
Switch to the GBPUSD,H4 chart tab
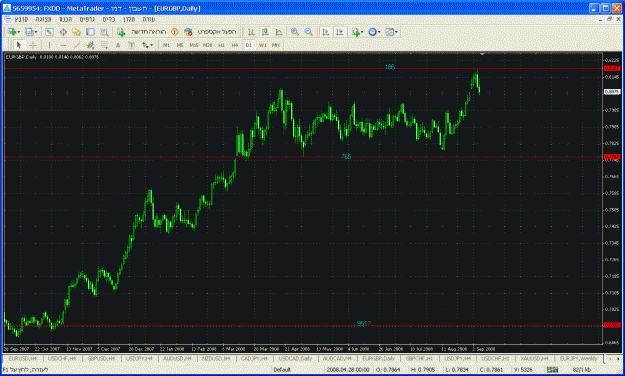101,359
